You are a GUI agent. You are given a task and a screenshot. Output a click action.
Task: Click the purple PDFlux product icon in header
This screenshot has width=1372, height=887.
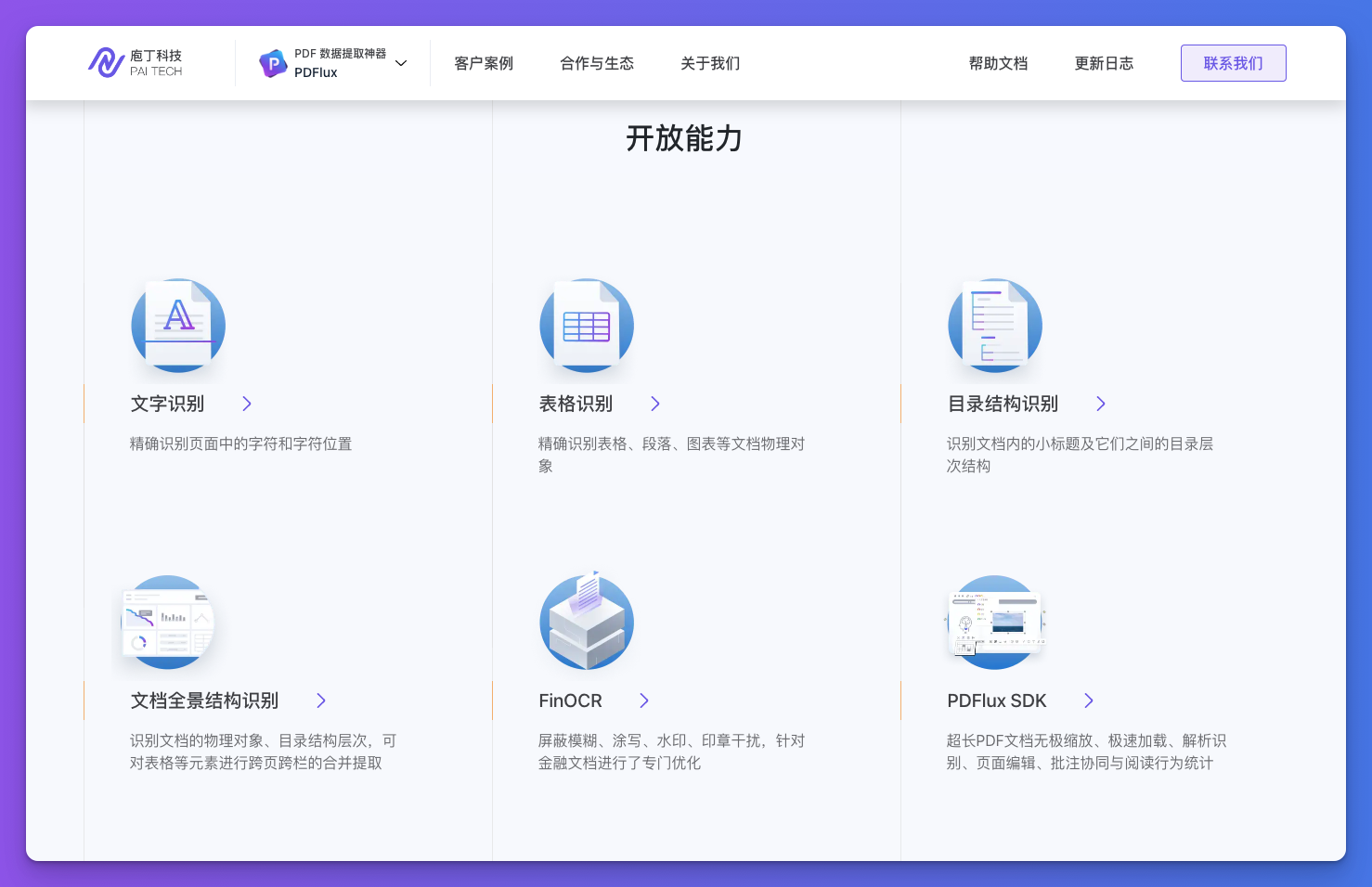(273, 62)
